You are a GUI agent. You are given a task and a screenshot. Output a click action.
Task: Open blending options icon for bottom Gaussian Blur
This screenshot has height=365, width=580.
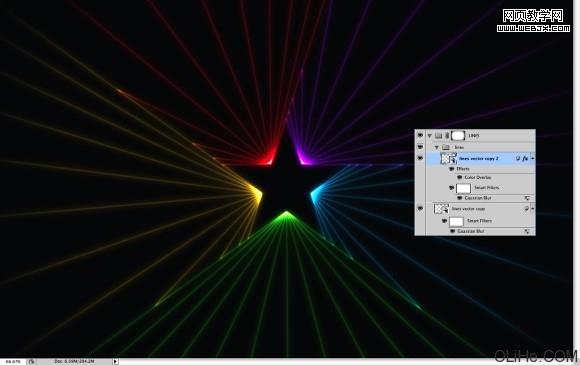click(527, 231)
